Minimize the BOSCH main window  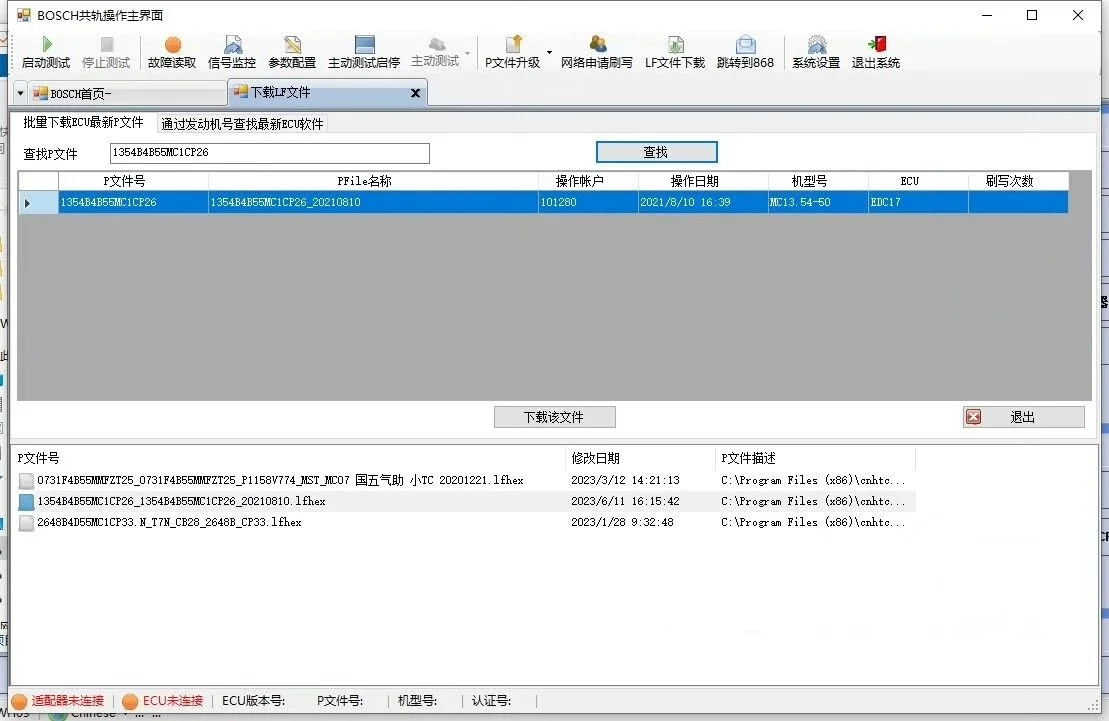tap(987, 15)
